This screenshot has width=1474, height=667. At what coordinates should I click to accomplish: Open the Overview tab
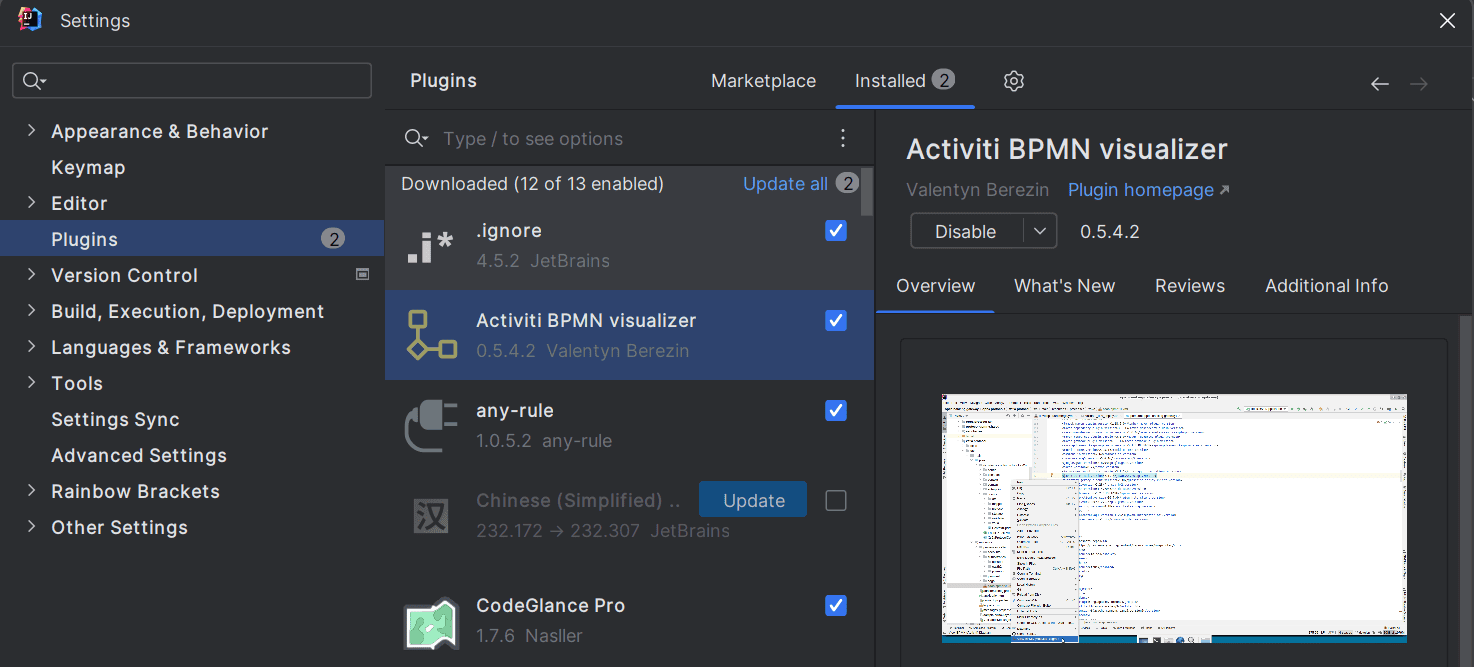click(935, 286)
